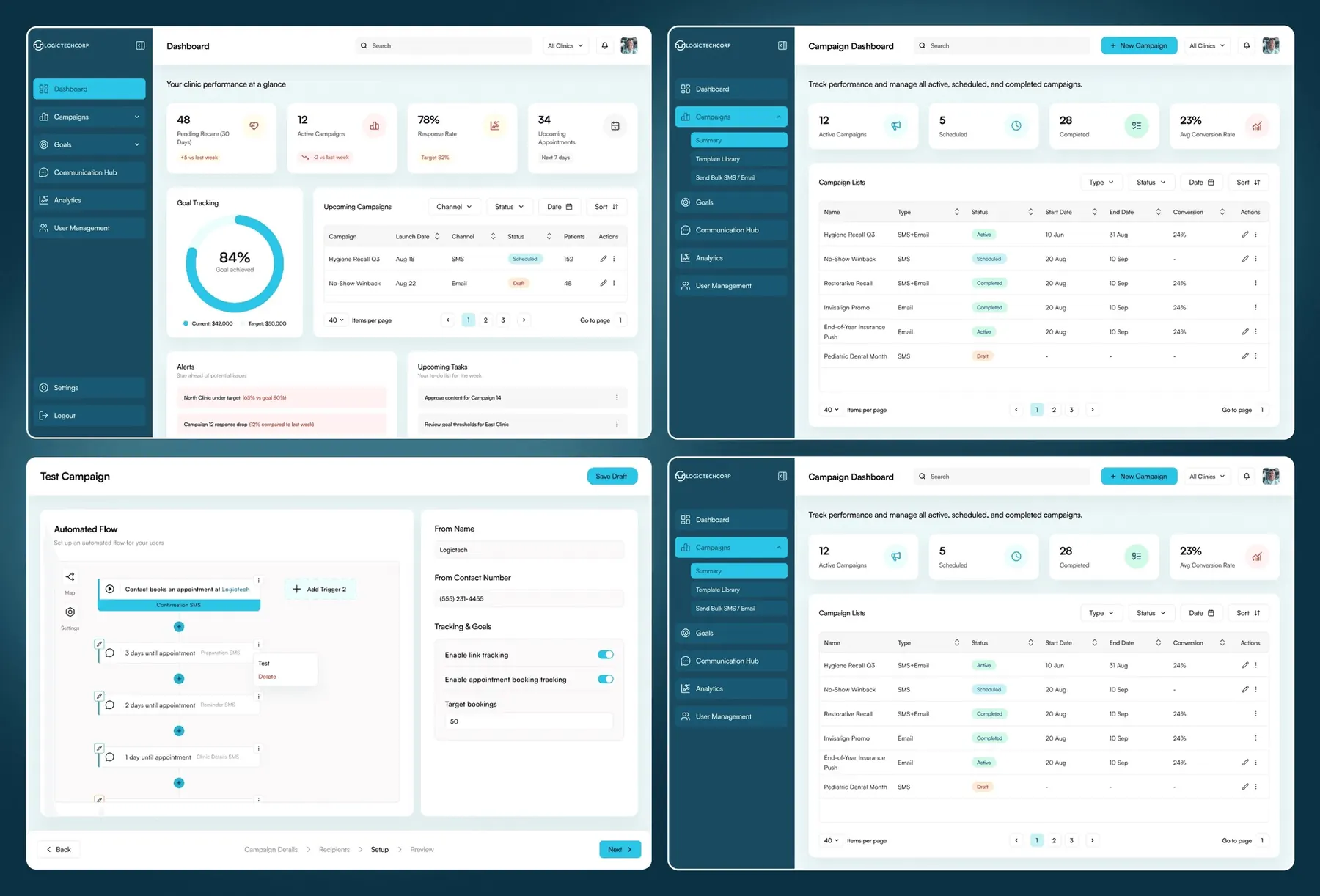
Task: Click the Add Trigger 2 button
Action: pyautogui.click(x=320, y=589)
